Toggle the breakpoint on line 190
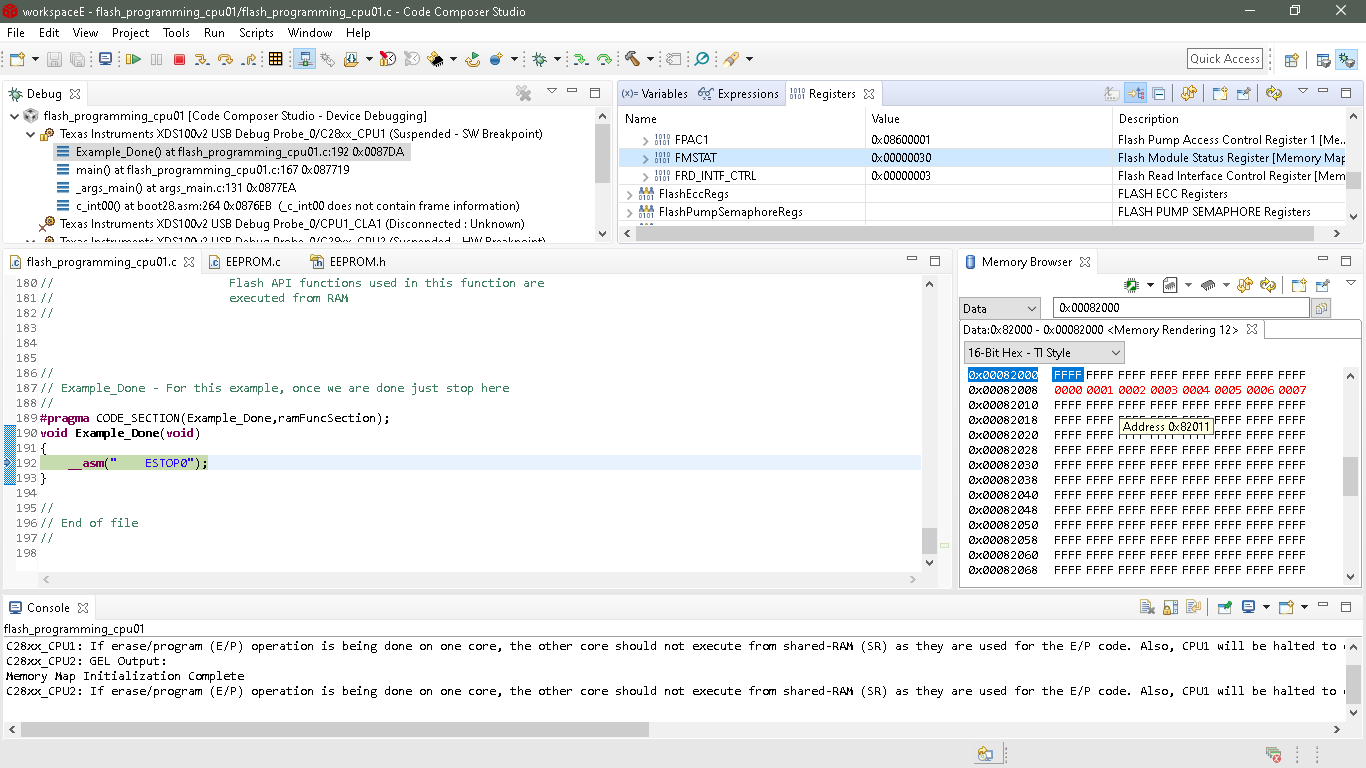Image resolution: width=1366 pixels, height=768 pixels. pos(7,433)
